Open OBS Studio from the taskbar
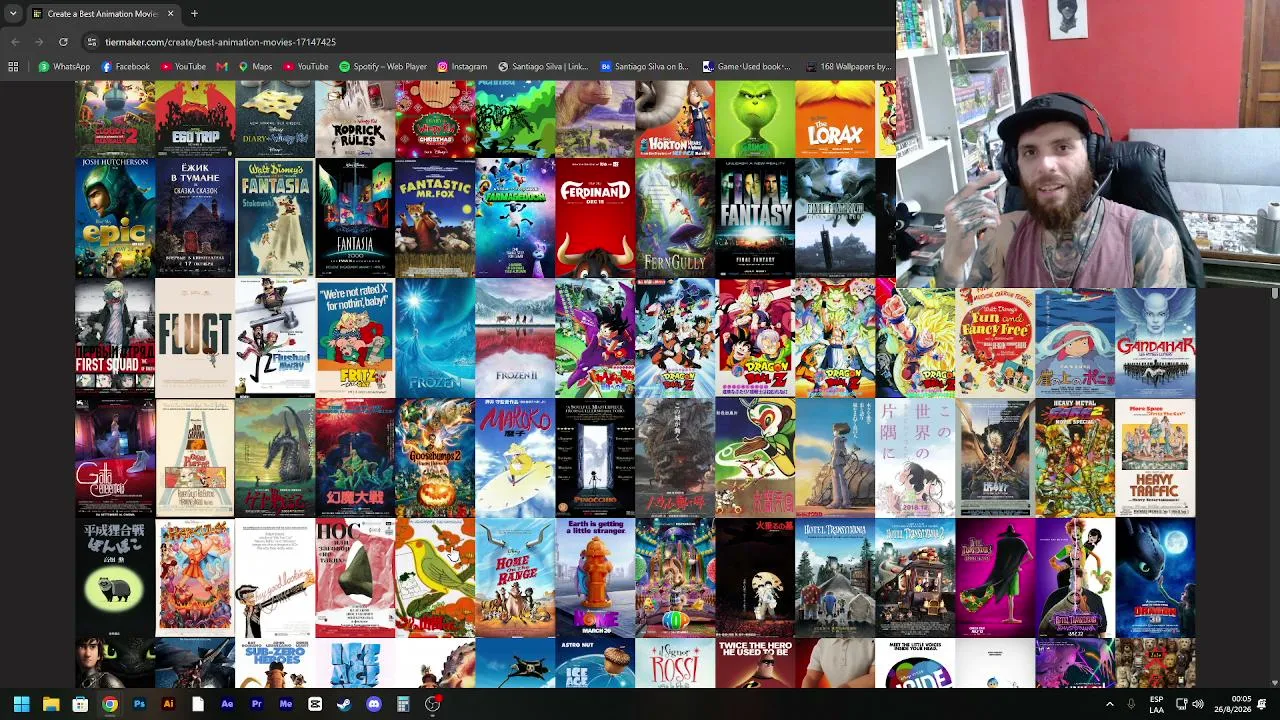1280x720 pixels. pos(432,704)
